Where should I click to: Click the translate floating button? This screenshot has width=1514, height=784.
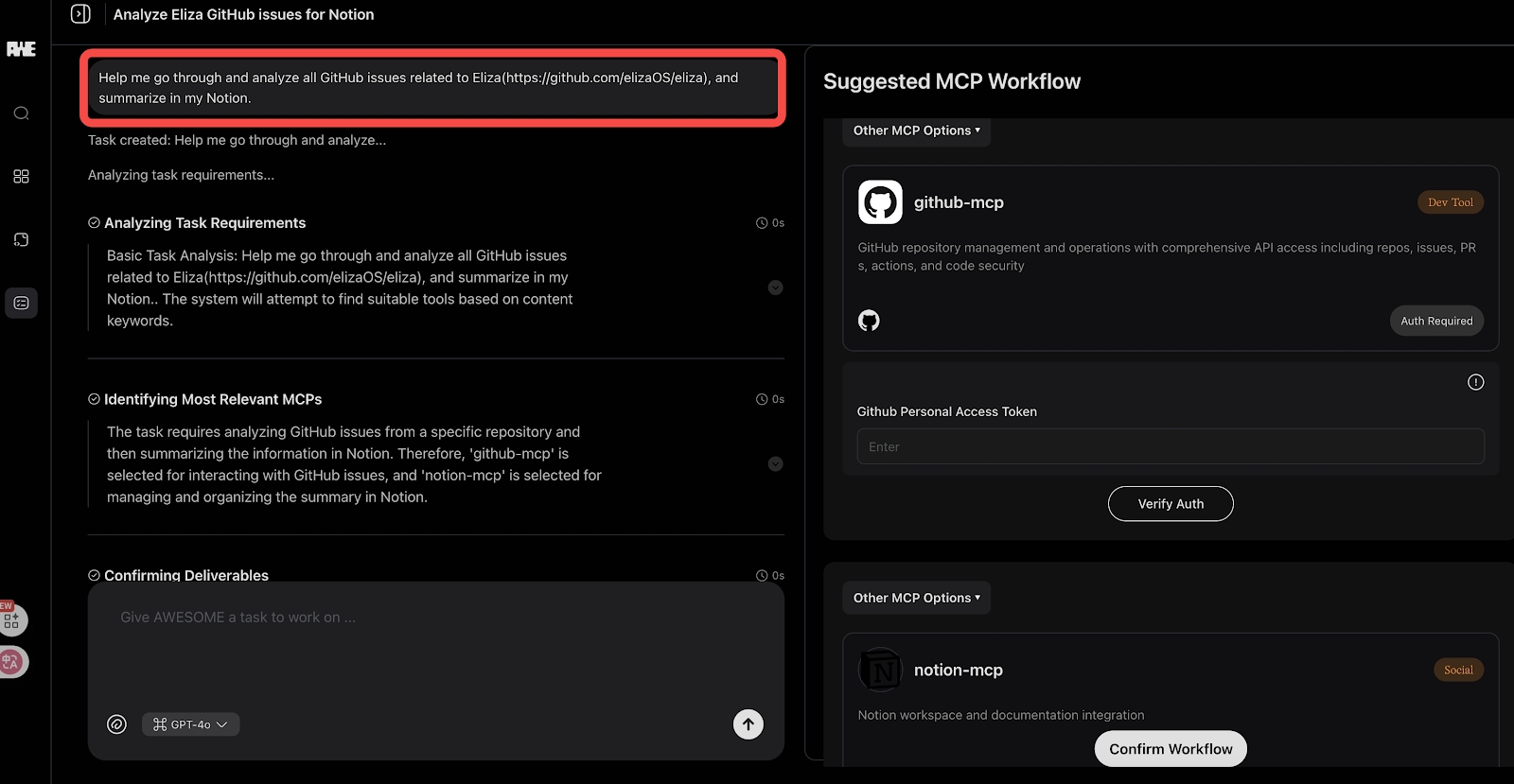click(12, 662)
